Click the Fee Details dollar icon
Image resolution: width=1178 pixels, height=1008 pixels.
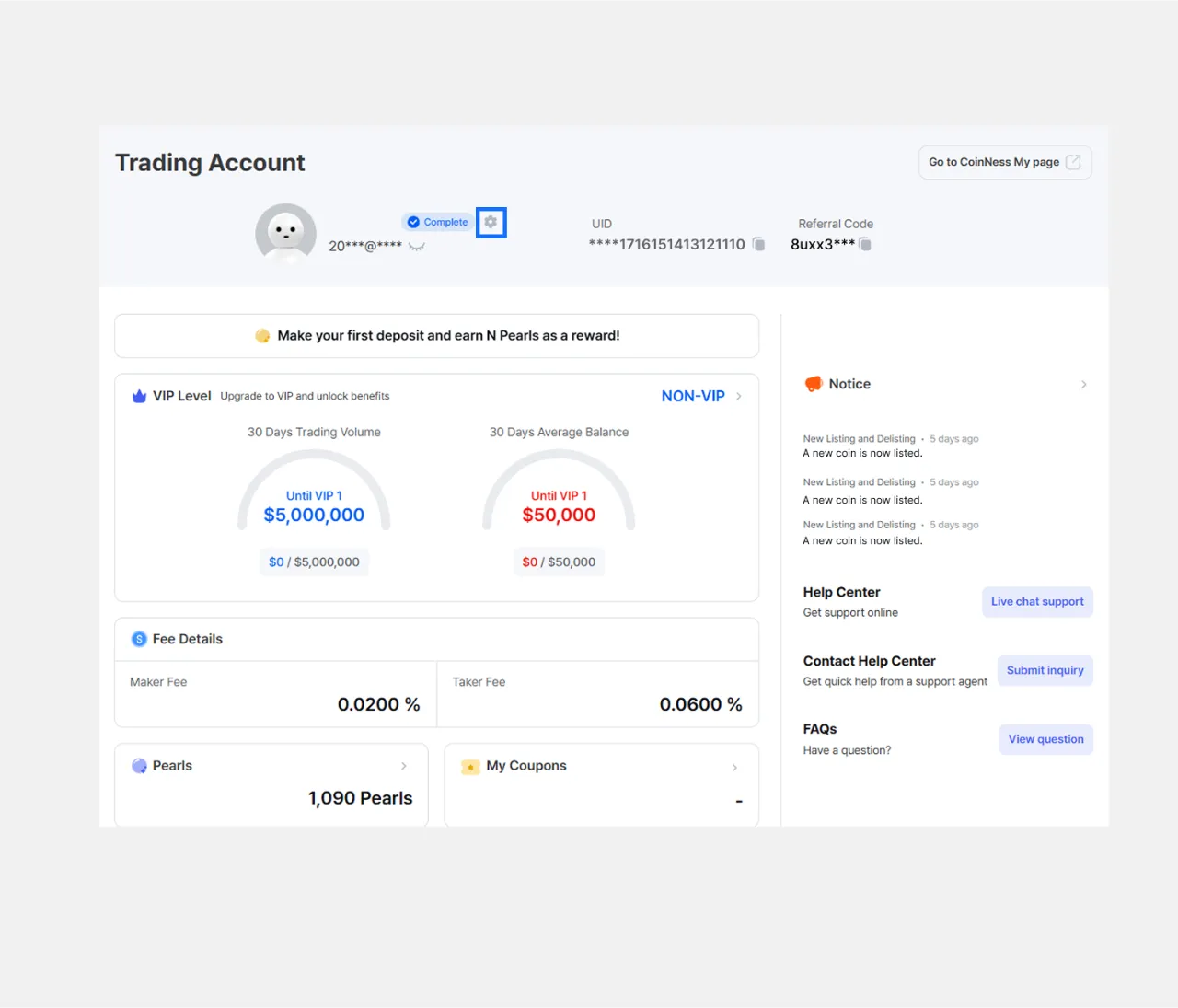coord(139,639)
